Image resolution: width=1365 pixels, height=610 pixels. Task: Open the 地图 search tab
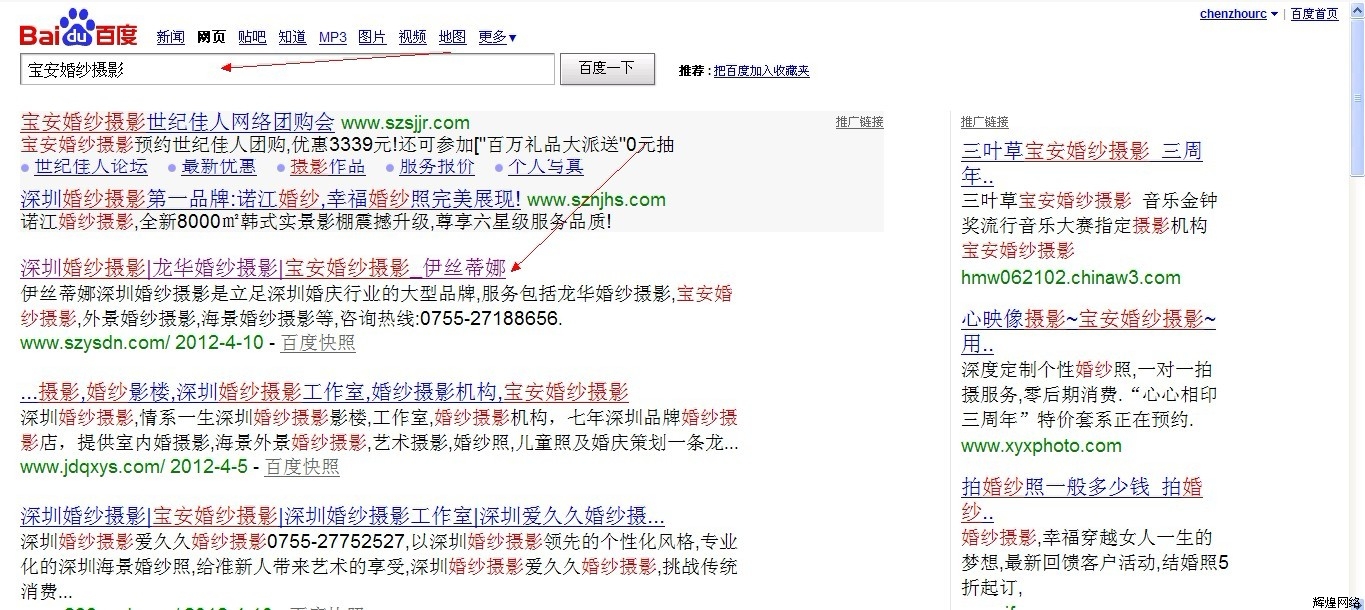[452, 37]
